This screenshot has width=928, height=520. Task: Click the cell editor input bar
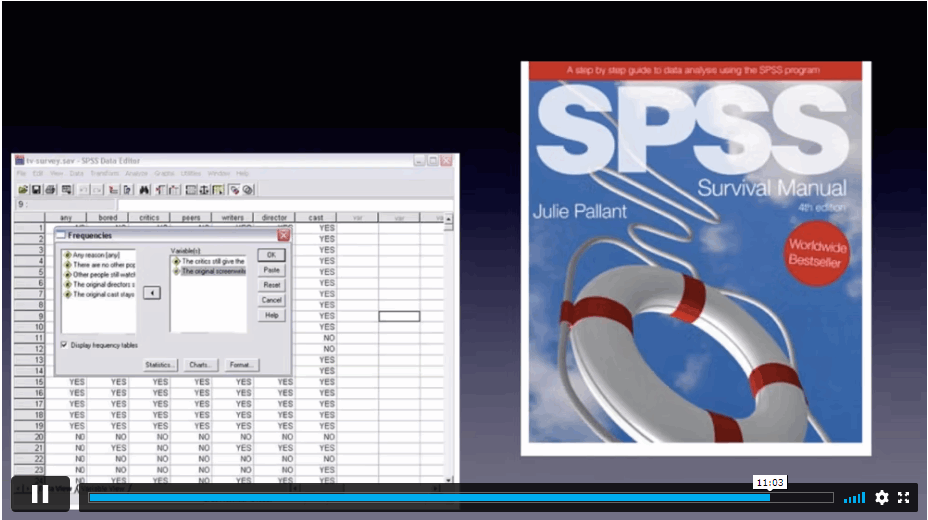(x=285, y=205)
